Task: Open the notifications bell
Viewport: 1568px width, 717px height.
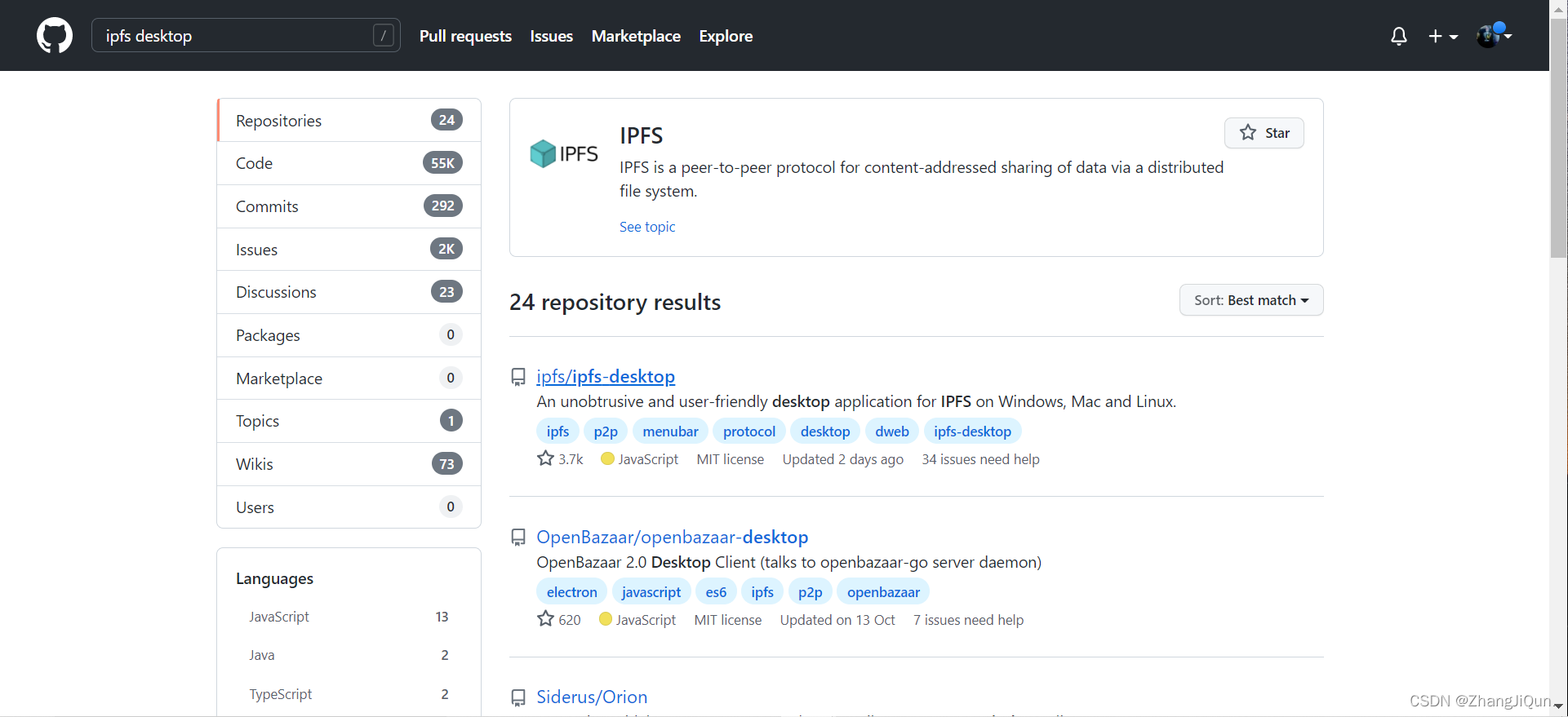Action: [1399, 36]
